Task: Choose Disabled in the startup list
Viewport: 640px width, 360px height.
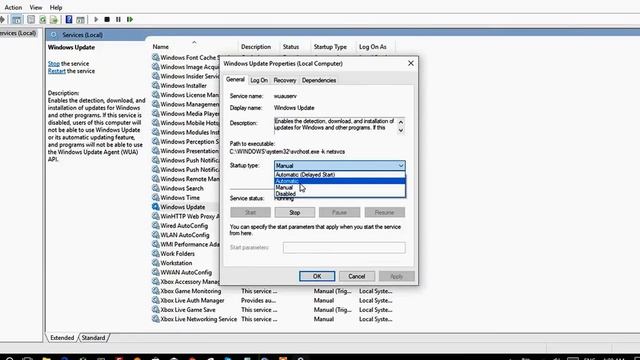Action: coord(340,194)
